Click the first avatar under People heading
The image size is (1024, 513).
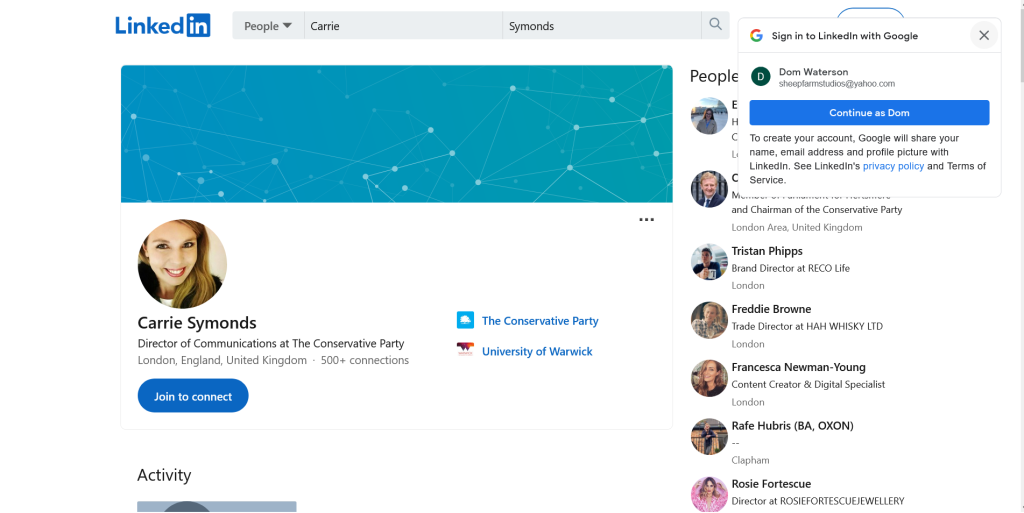pos(709,116)
